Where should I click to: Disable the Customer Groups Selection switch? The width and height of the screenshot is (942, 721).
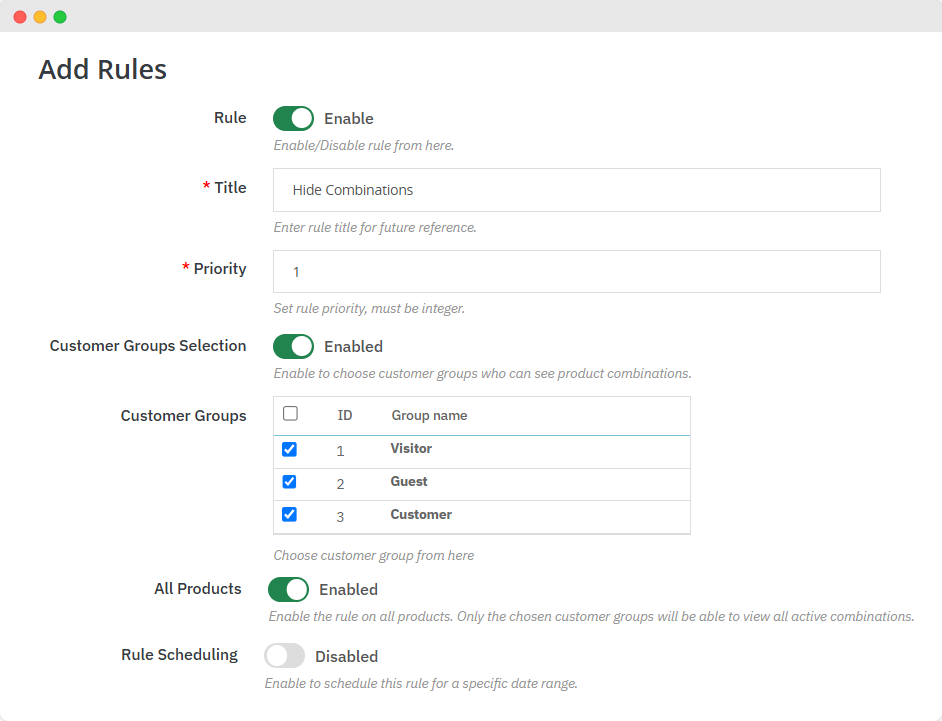pos(293,346)
